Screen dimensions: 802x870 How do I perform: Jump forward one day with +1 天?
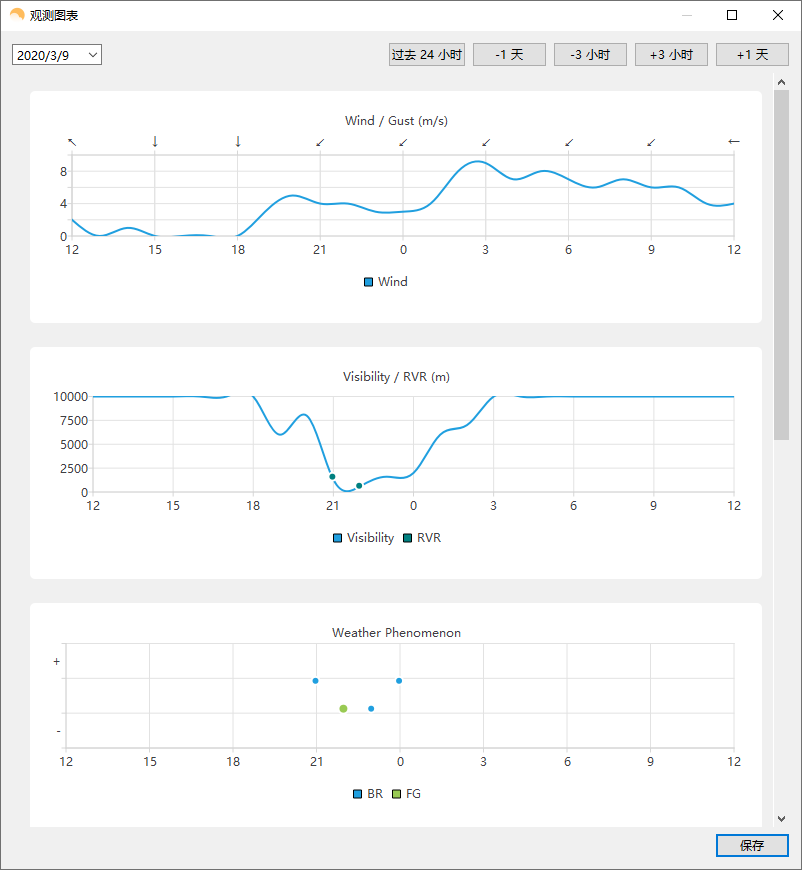(753, 54)
